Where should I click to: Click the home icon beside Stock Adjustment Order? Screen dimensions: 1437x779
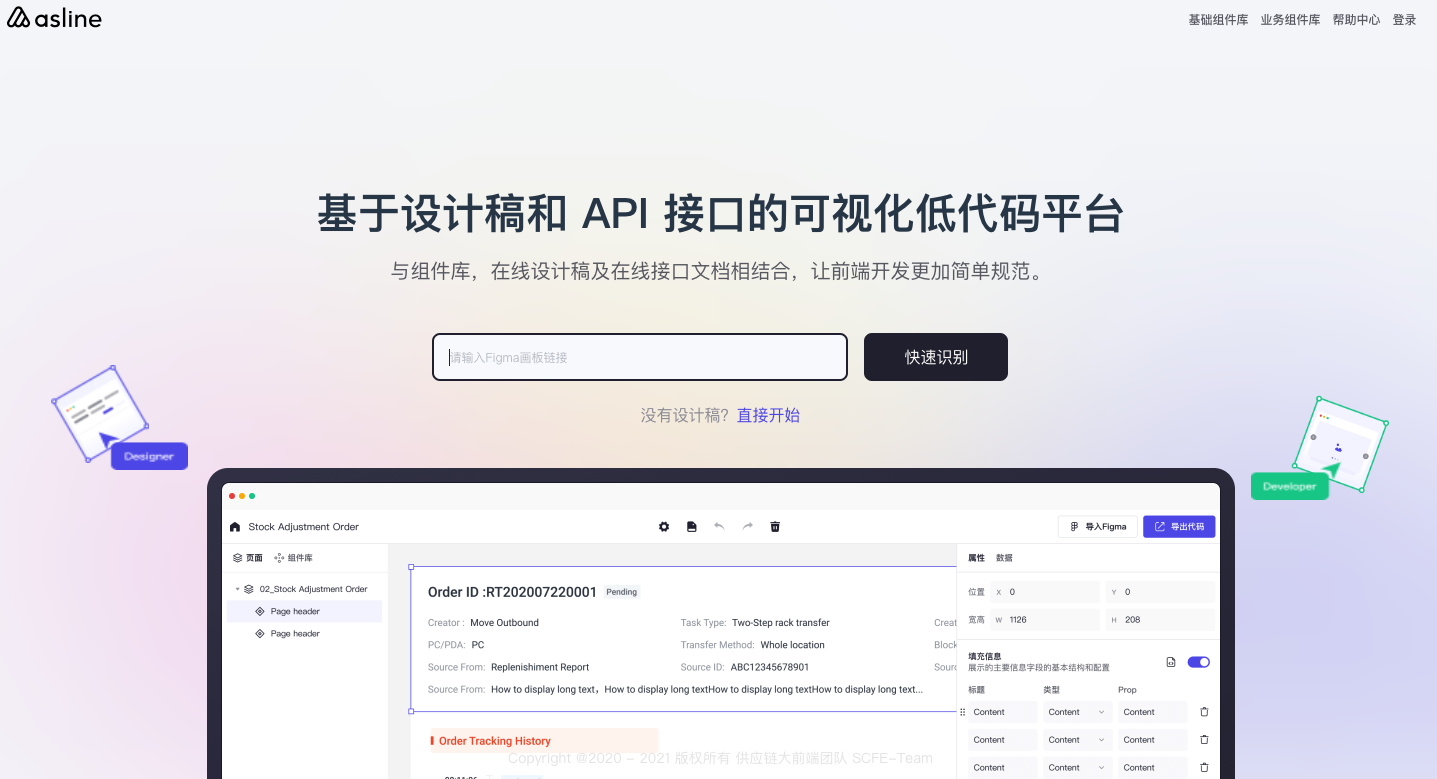point(235,527)
